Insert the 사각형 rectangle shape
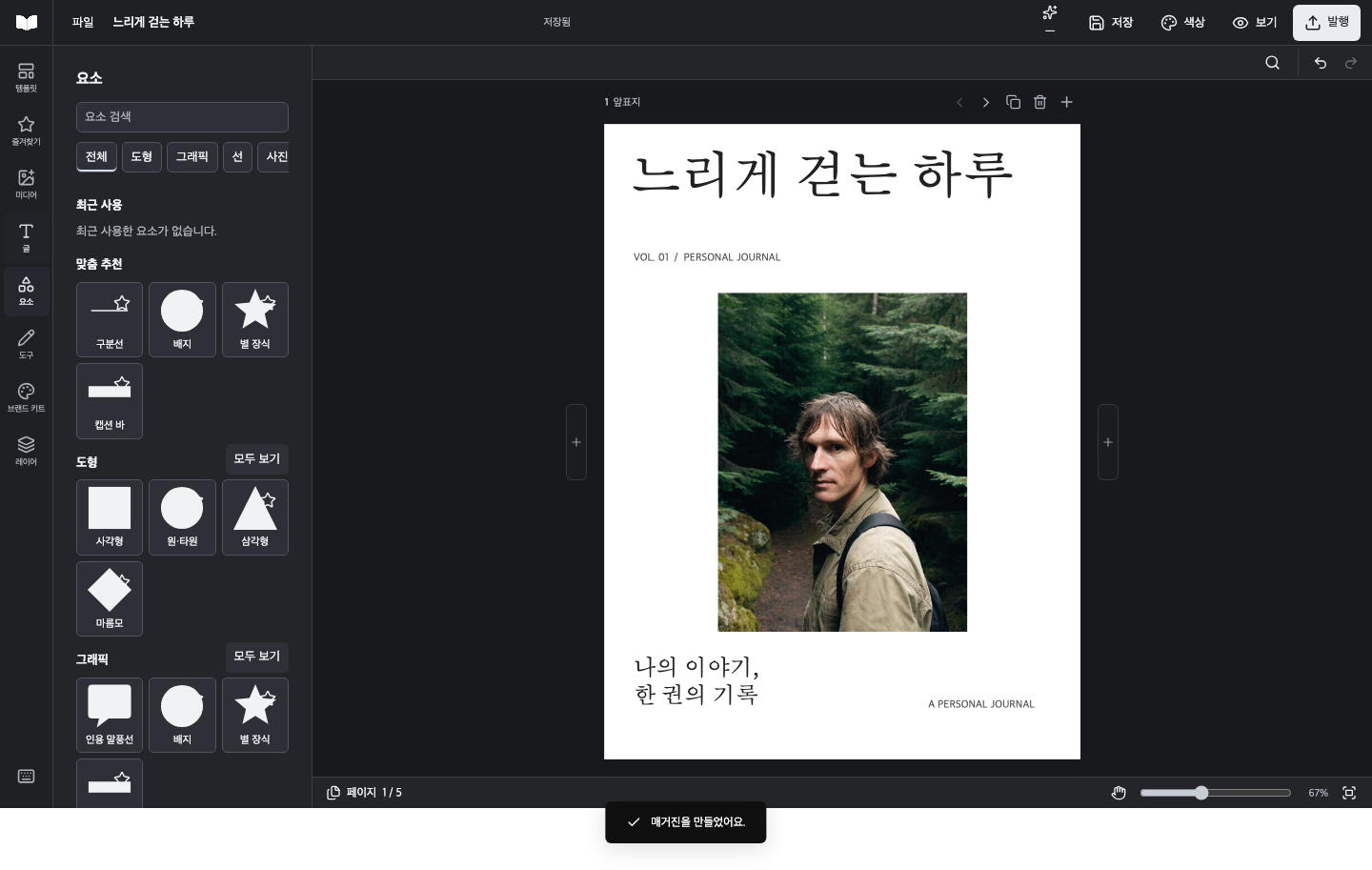 (x=110, y=517)
